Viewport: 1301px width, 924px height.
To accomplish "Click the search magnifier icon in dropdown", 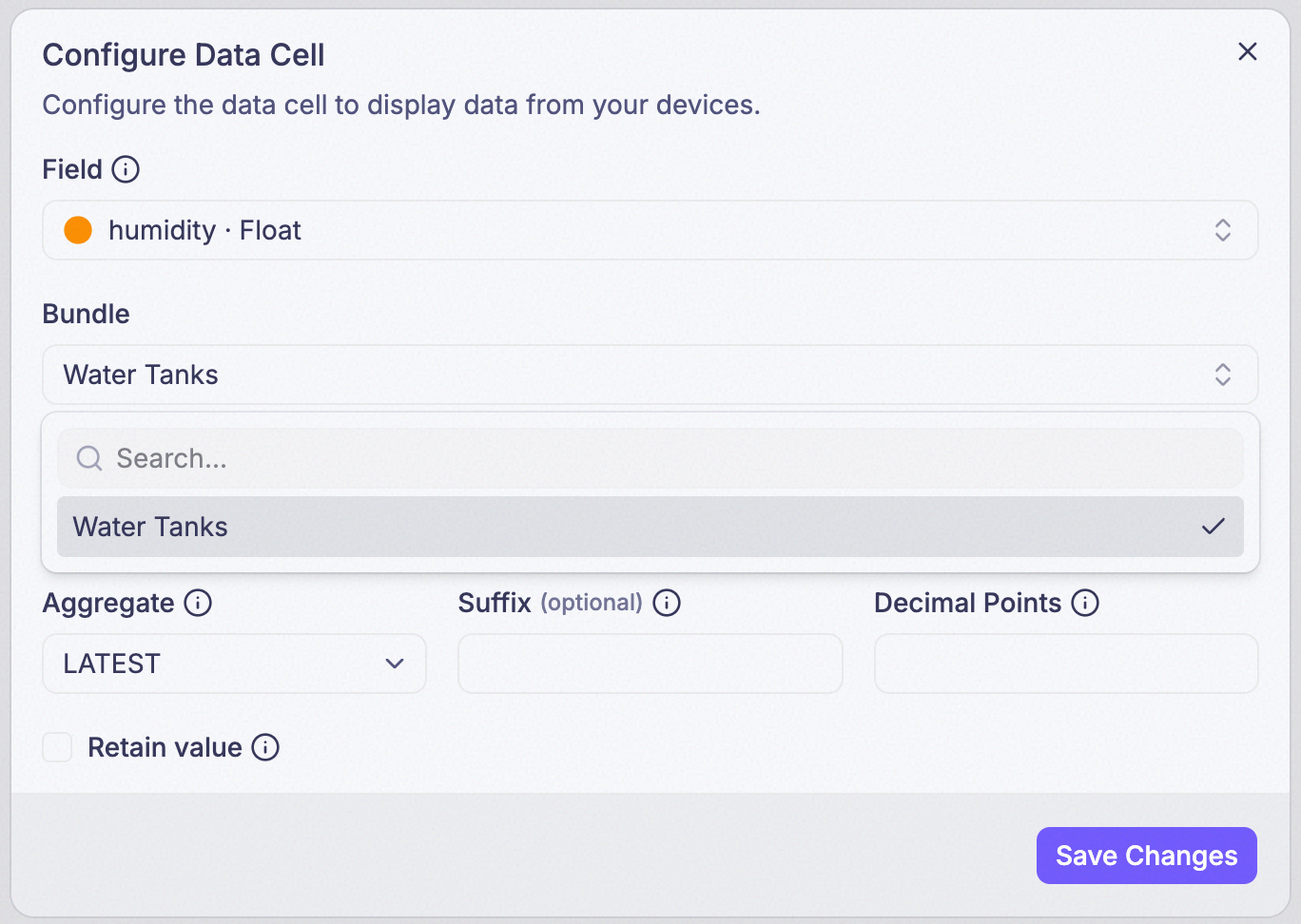I will click(89, 458).
